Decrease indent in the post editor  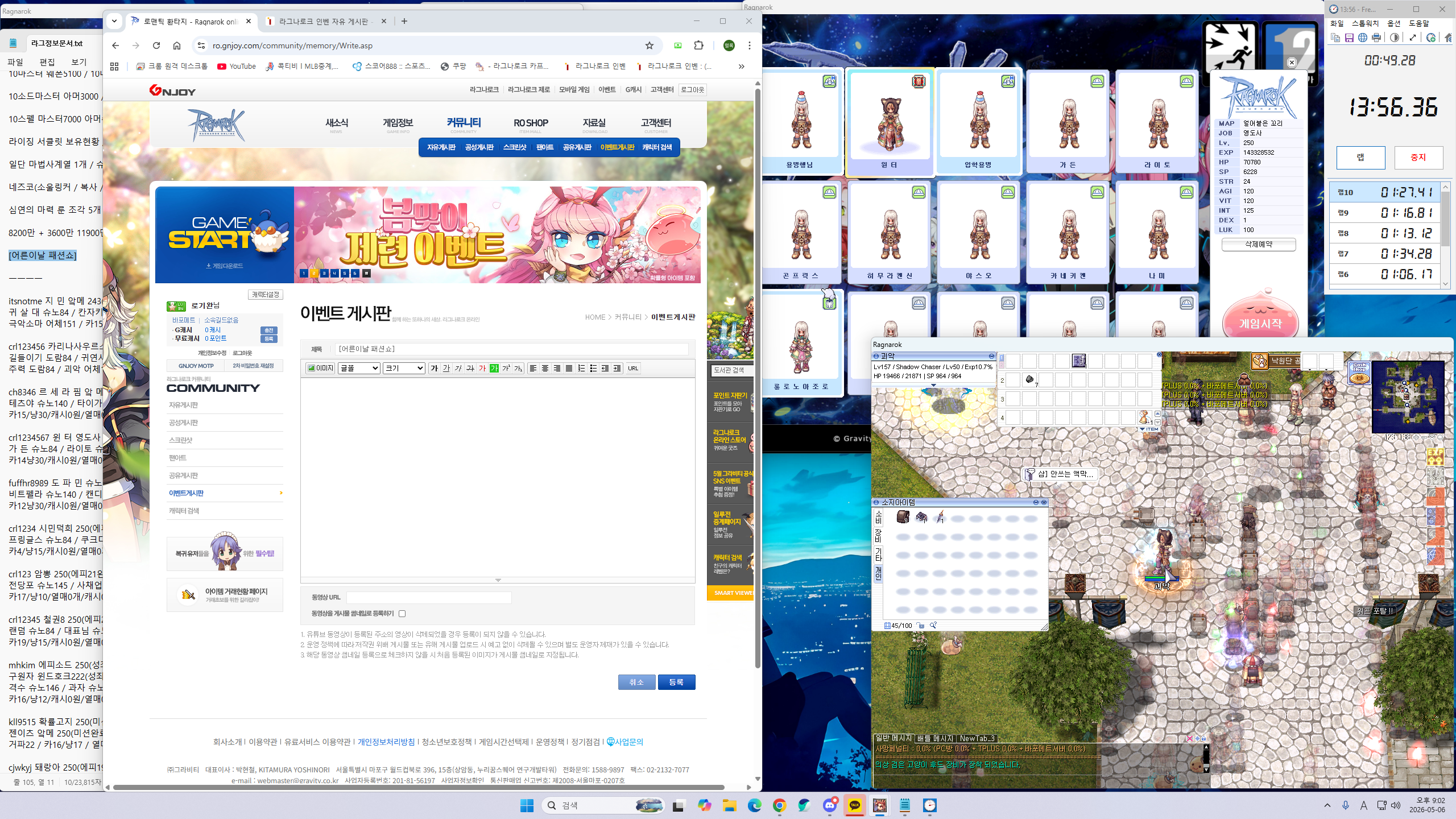pos(605,369)
